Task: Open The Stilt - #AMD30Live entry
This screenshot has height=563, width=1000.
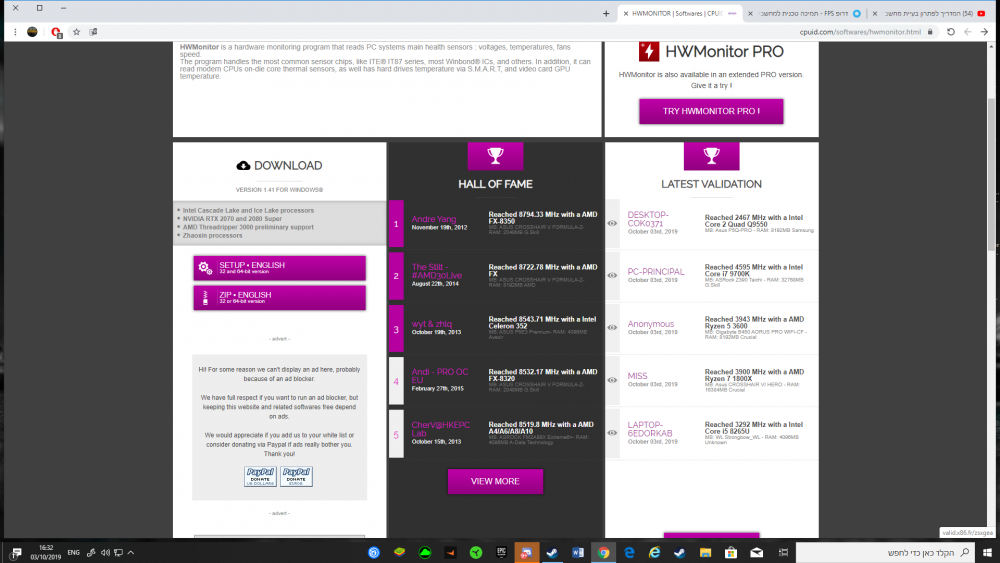Action: (x=437, y=271)
